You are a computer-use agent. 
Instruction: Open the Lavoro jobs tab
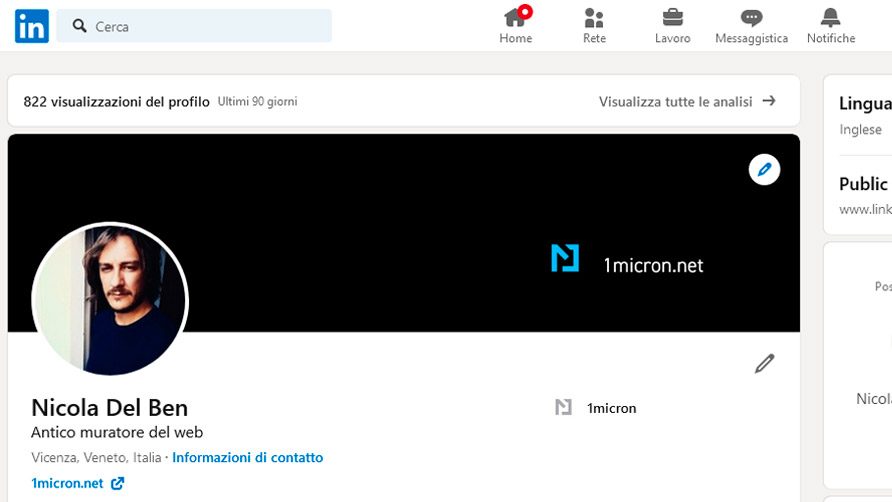pyautogui.click(x=672, y=26)
